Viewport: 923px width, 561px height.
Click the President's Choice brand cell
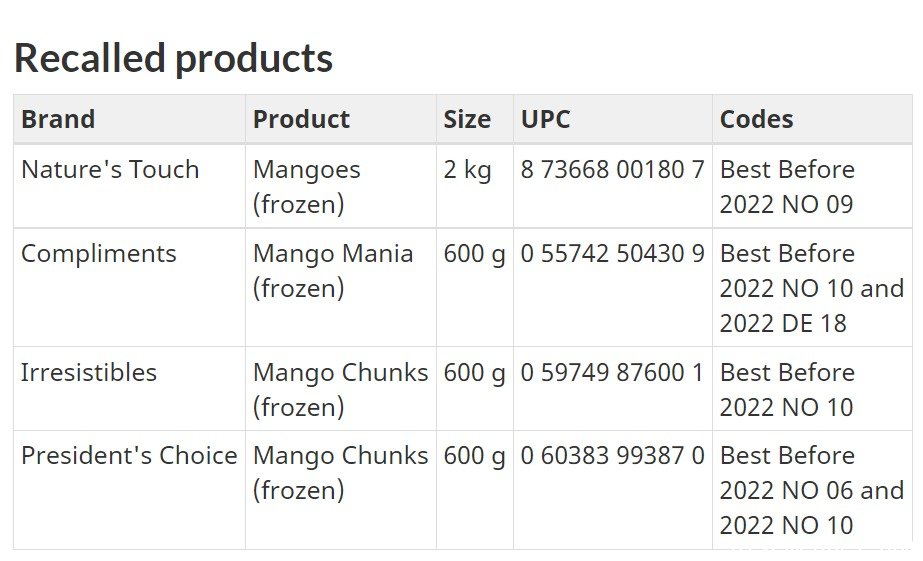pyautogui.click(x=129, y=490)
